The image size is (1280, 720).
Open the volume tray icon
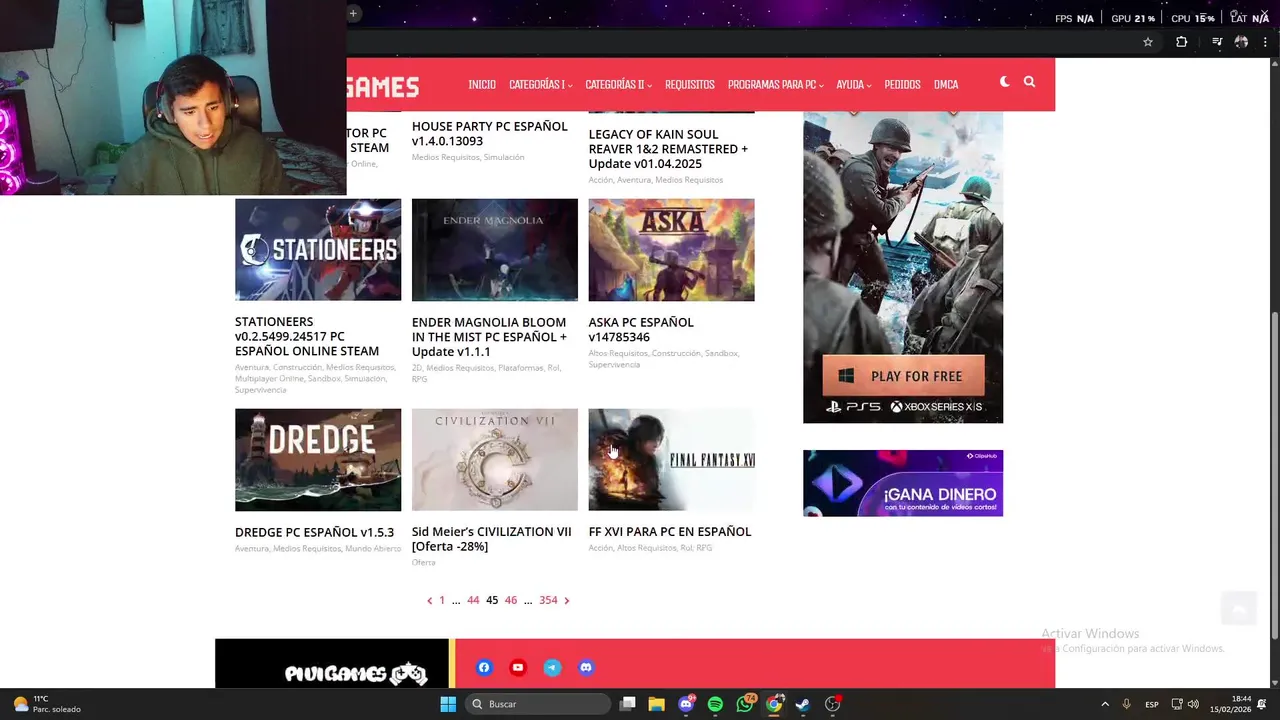(1193, 704)
